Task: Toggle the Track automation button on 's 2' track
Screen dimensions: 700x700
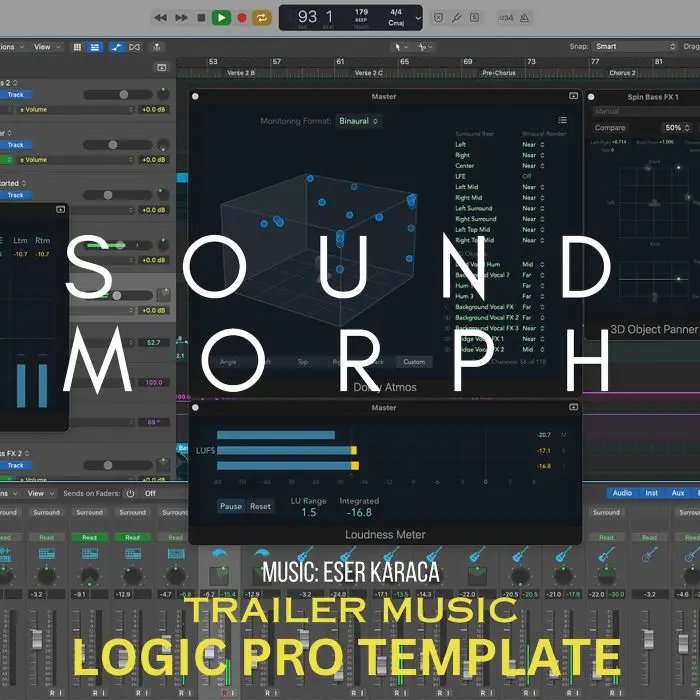Action: [x=15, y=95]
